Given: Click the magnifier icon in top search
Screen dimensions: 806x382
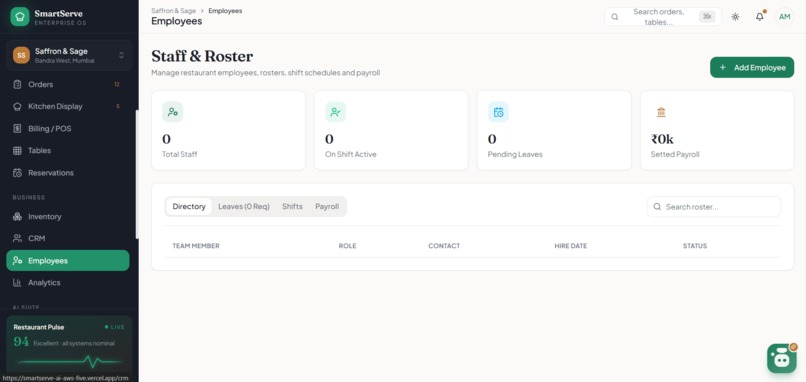Looking at the screenshot, I should 615,17.
